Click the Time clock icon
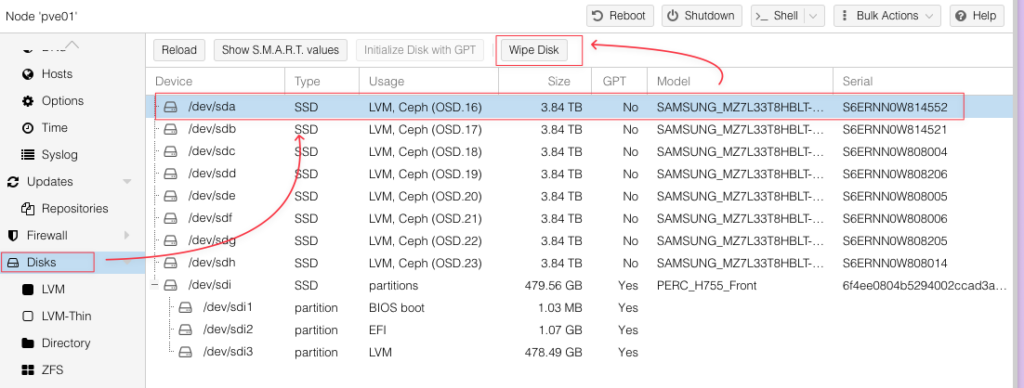The height and width of the screenshot is (388, 1024). click(27, 127)
